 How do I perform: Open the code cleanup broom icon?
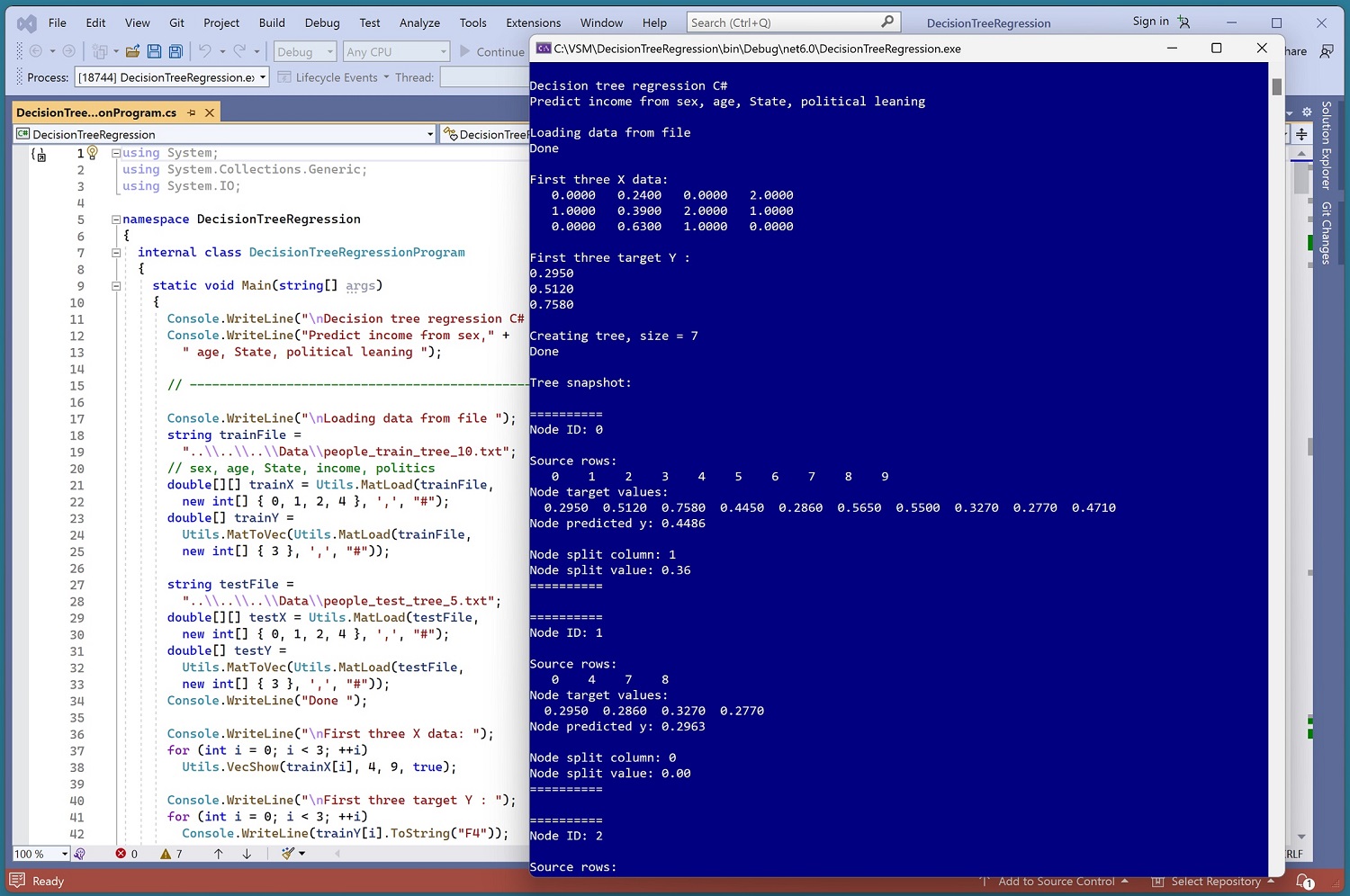(x=288, y=853)
